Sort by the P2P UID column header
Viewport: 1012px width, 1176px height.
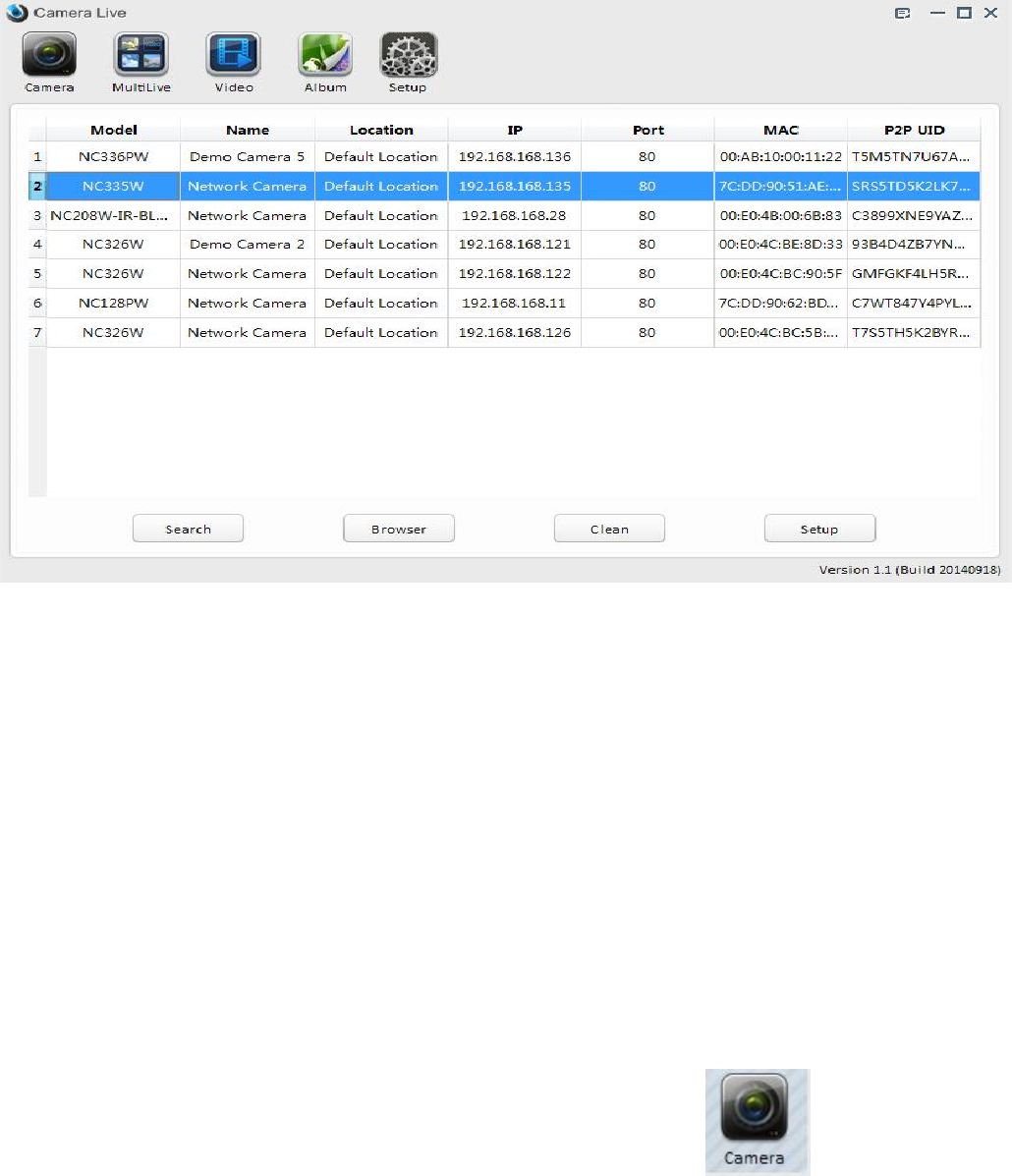pyautogui.click(x=914, y=130)
